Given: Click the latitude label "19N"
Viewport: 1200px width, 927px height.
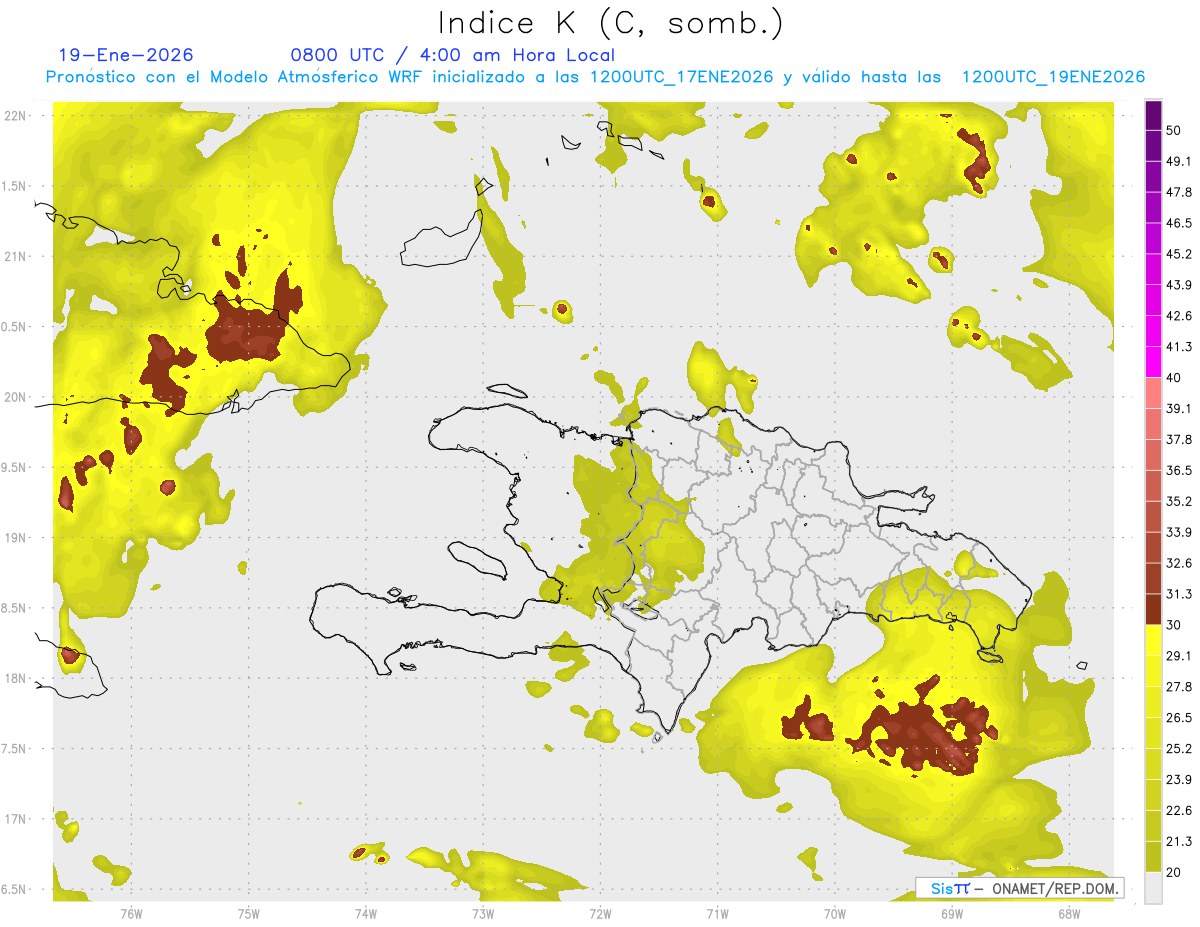Looking at the screenshot, I should pyautogui.click(x=16, y=538).
